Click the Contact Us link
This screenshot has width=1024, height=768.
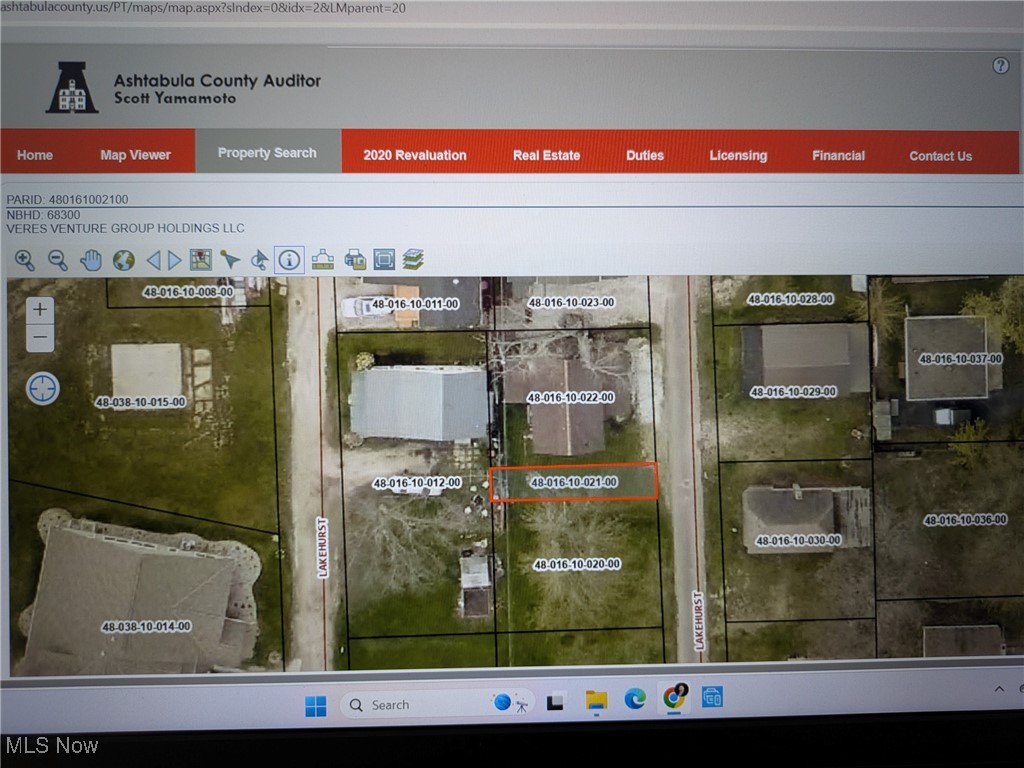click(940, 156)
